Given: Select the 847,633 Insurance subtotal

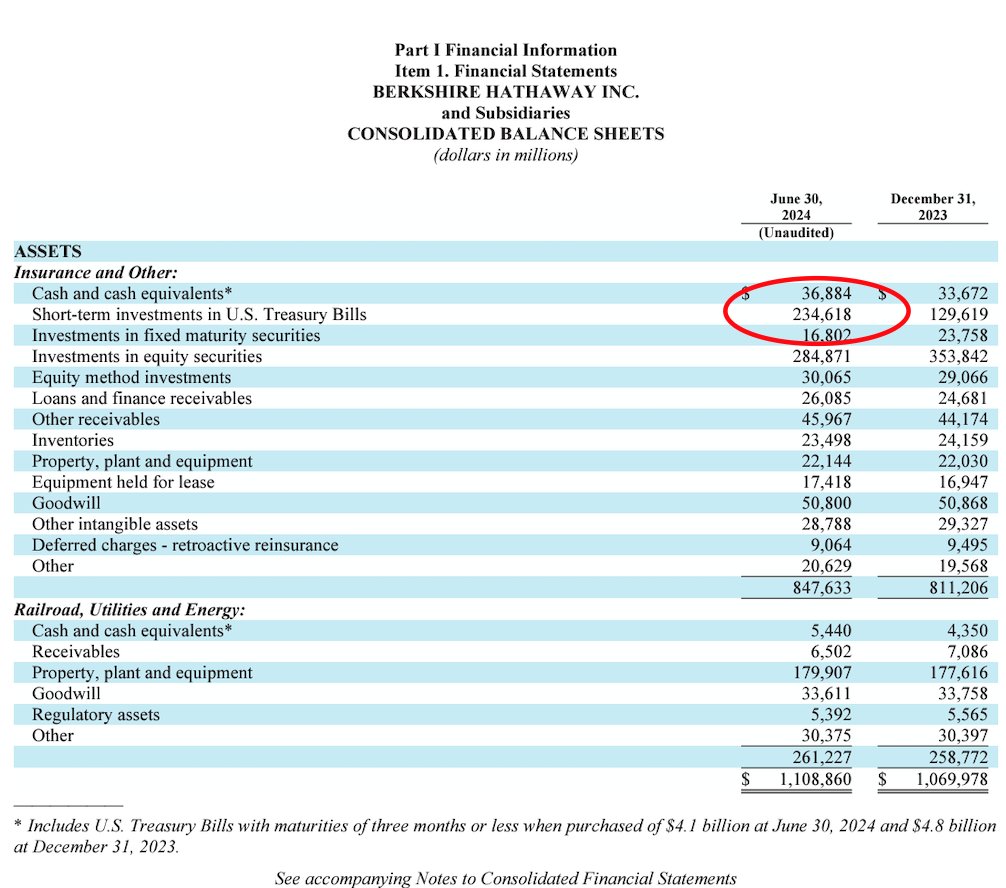Looking at the screenshot, I should [x=822, y=588].
